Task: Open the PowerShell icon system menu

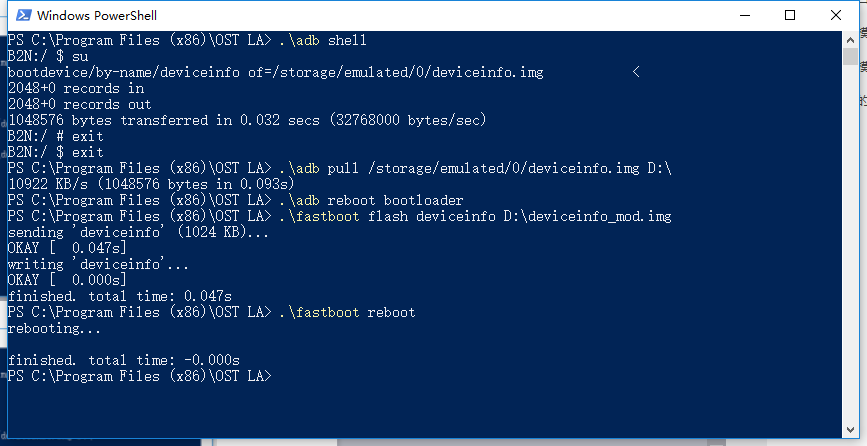Action: [23, 15]
